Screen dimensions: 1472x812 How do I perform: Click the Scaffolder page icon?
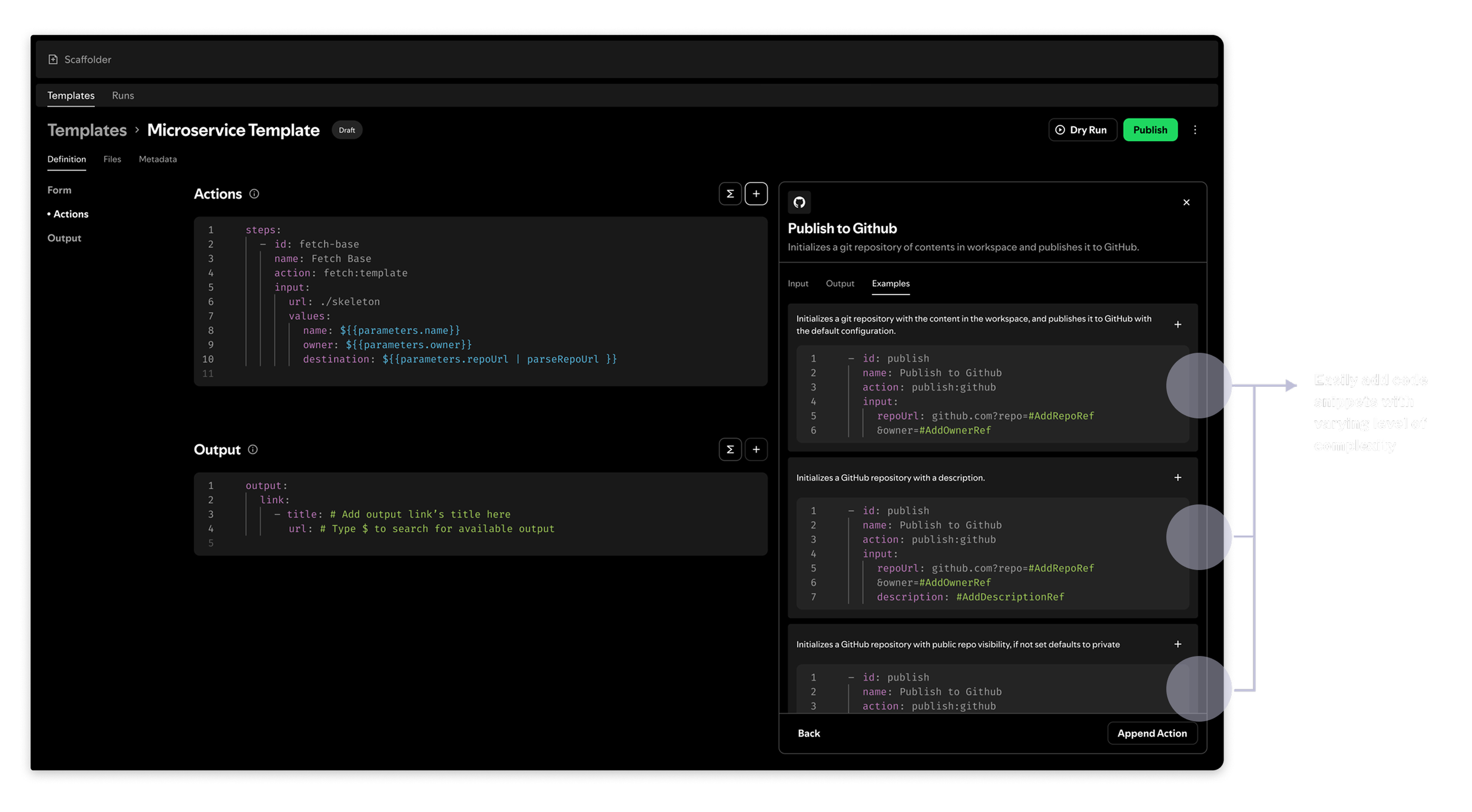pyautogui.click(x=53, y=59)
